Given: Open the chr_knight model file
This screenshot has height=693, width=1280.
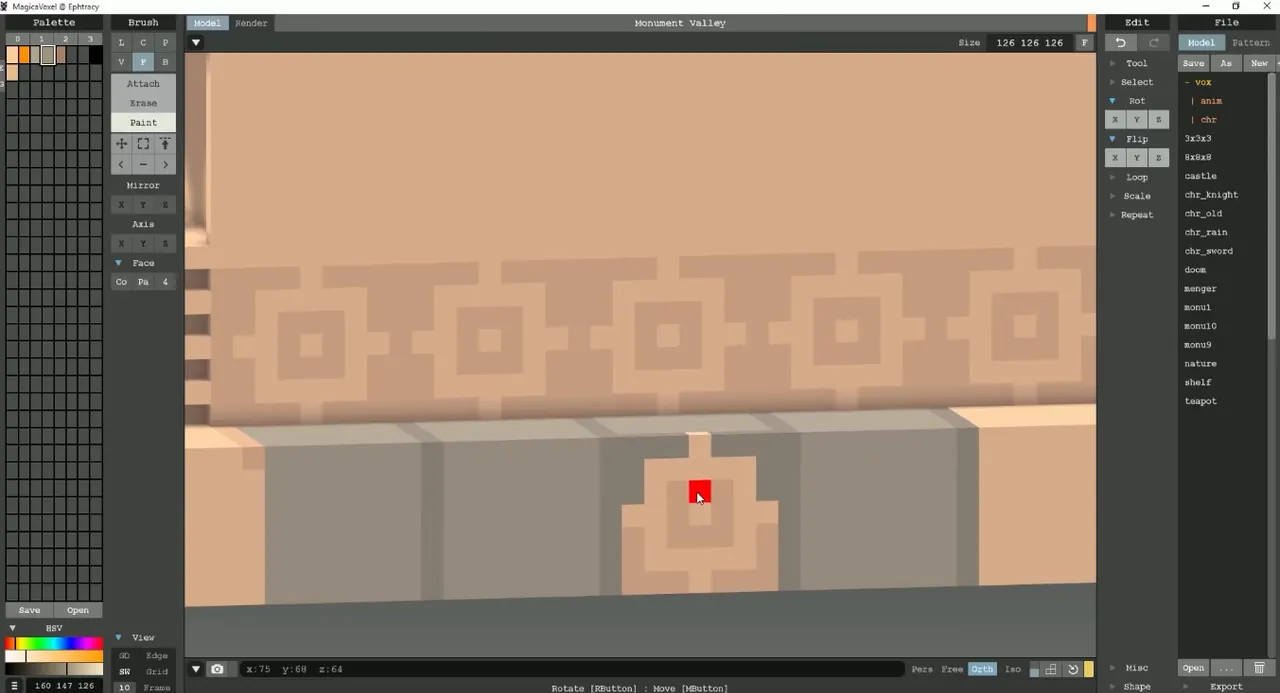Looking at the screenshot, I should point(1211,195).
